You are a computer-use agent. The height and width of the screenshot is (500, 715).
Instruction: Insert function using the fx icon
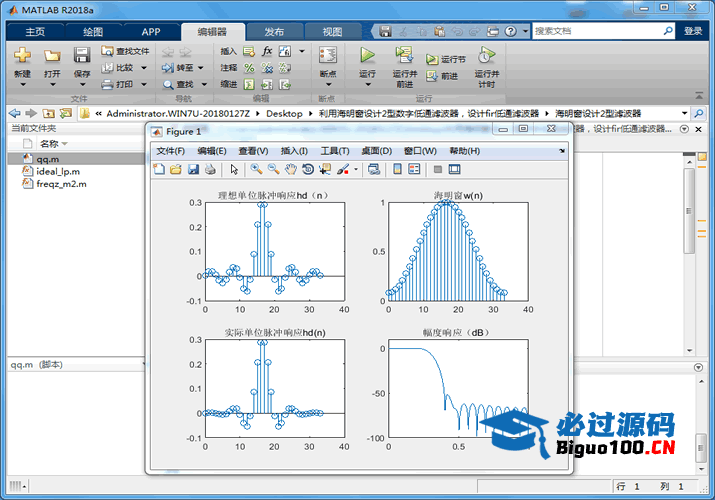267,51
